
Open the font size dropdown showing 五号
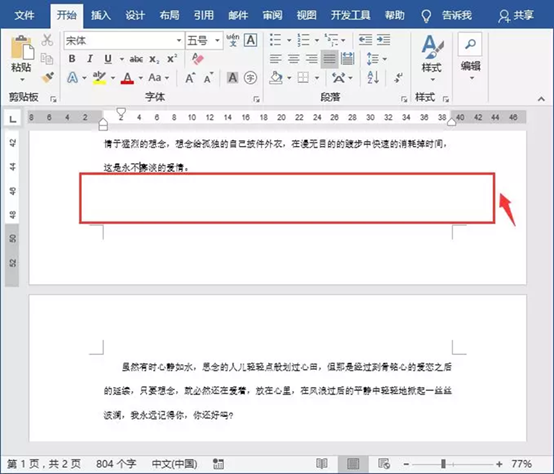pyautogui.click(x=204, y=40)
